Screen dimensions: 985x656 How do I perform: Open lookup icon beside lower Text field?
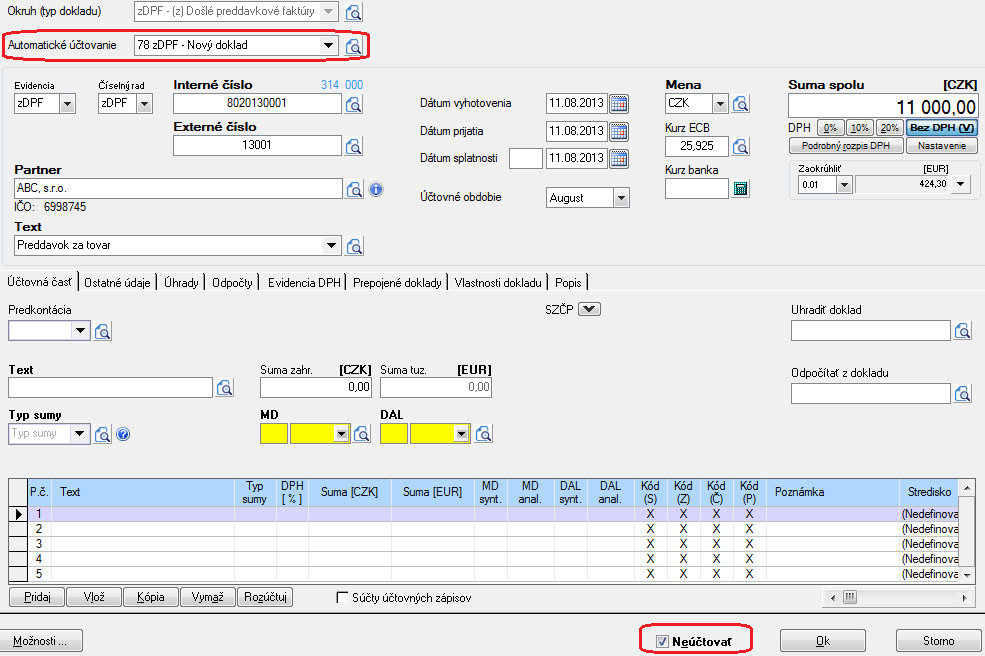coord(224,387)
